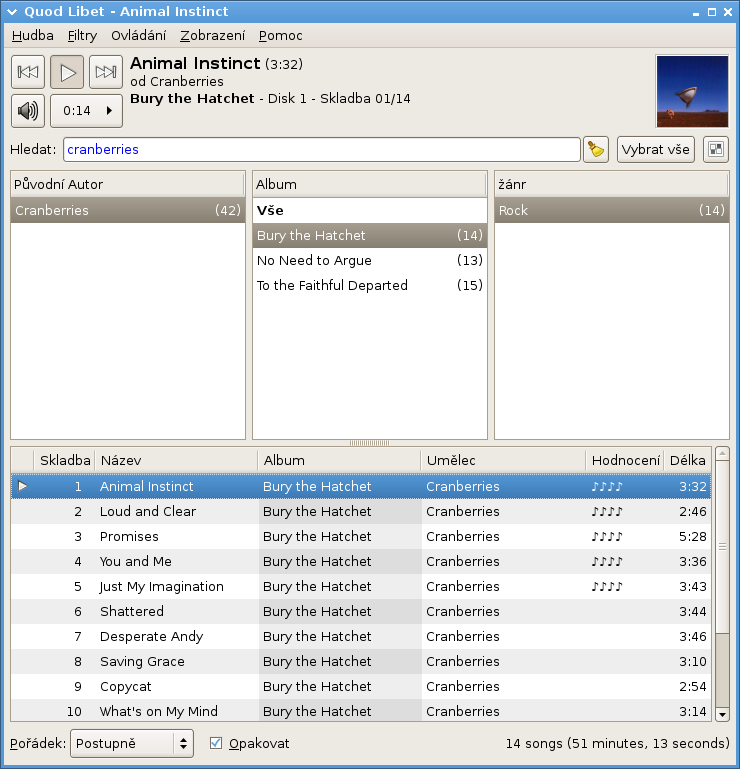
Task: Go to the previous track
Action: pyautogui.click(x=28, y=72)
